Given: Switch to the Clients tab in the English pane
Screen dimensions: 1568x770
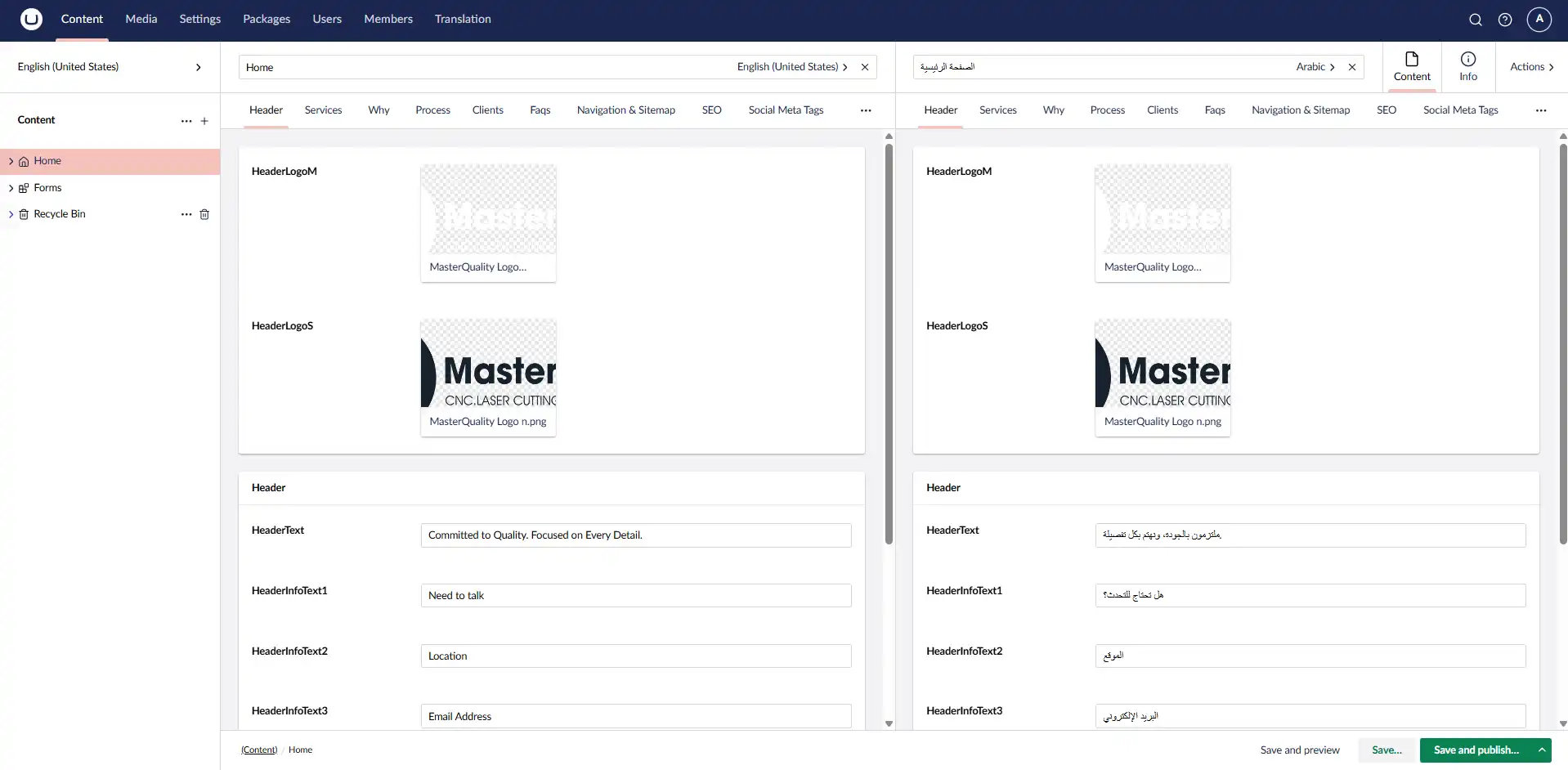Looking at the screenshot, I should (488, 110).
